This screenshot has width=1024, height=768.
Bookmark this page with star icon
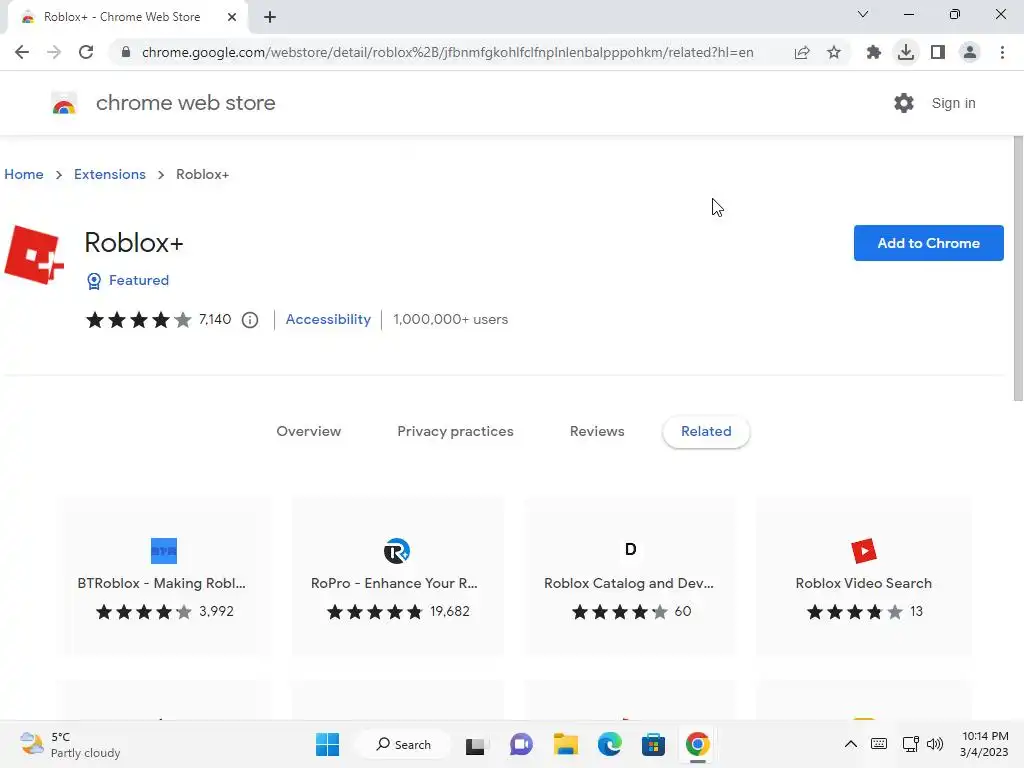pyautogui.click(x=834, y=52)
